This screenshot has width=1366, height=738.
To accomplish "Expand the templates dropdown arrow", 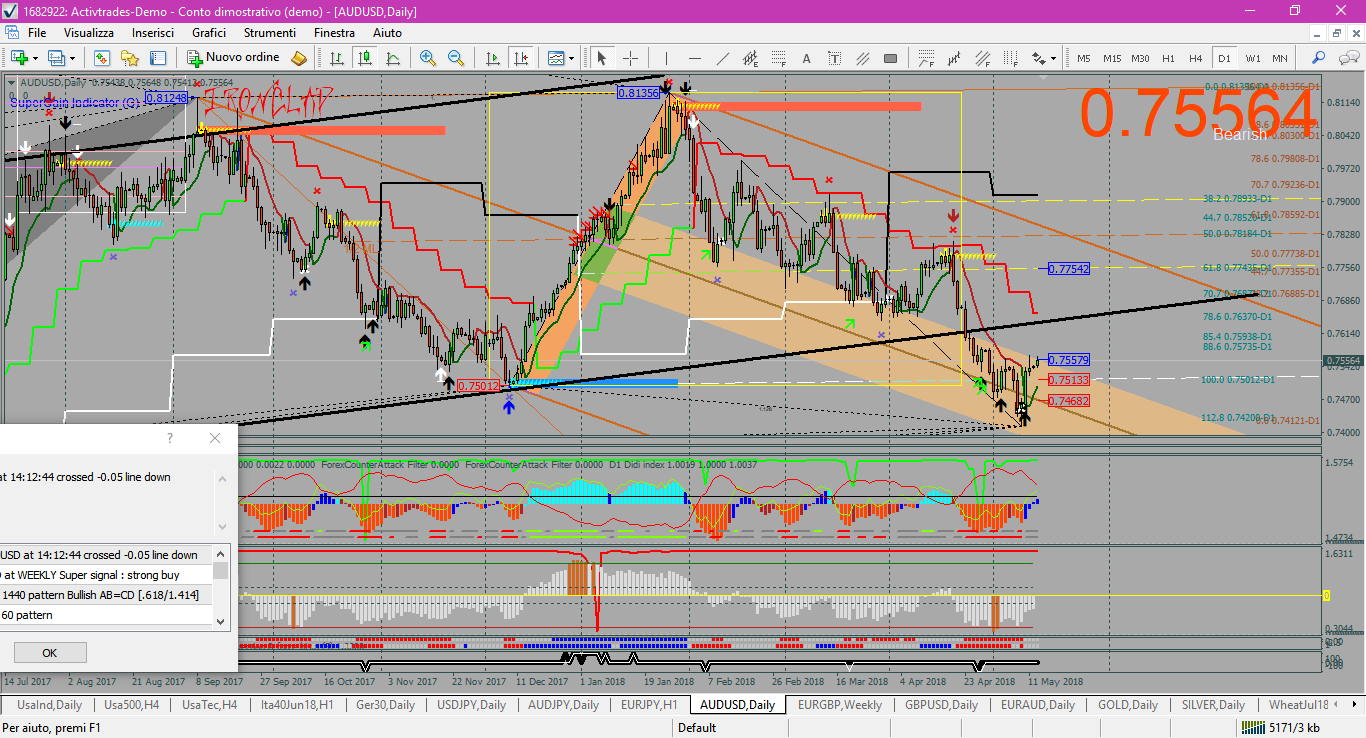I will click(571, 58).
